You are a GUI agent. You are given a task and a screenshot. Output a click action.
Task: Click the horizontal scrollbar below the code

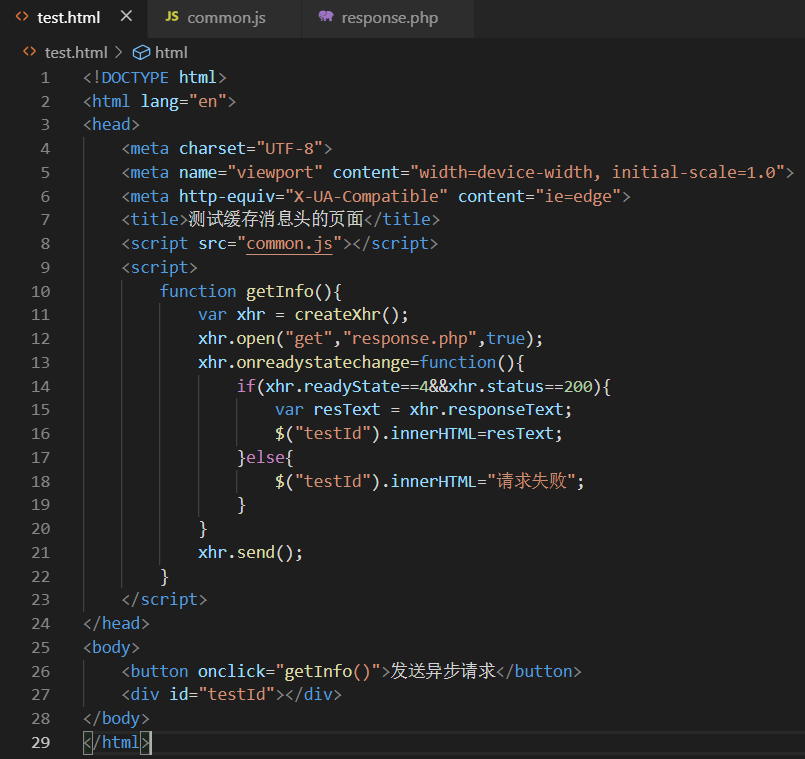coord(440,755)
